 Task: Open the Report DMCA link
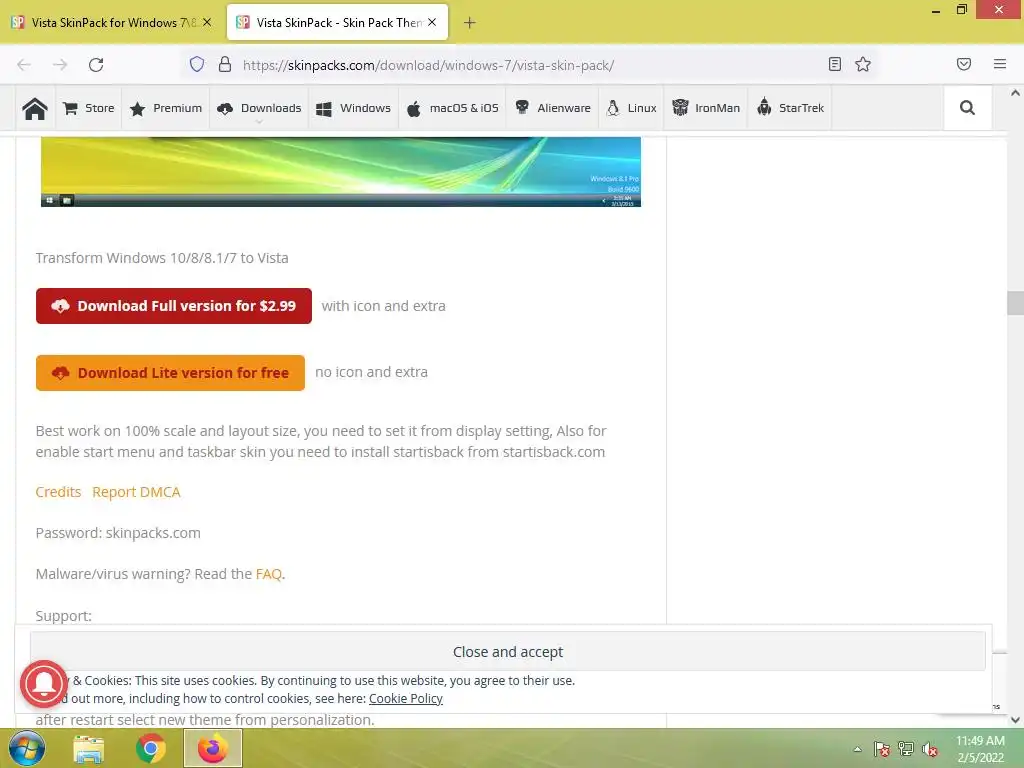(x=136, y=492)
